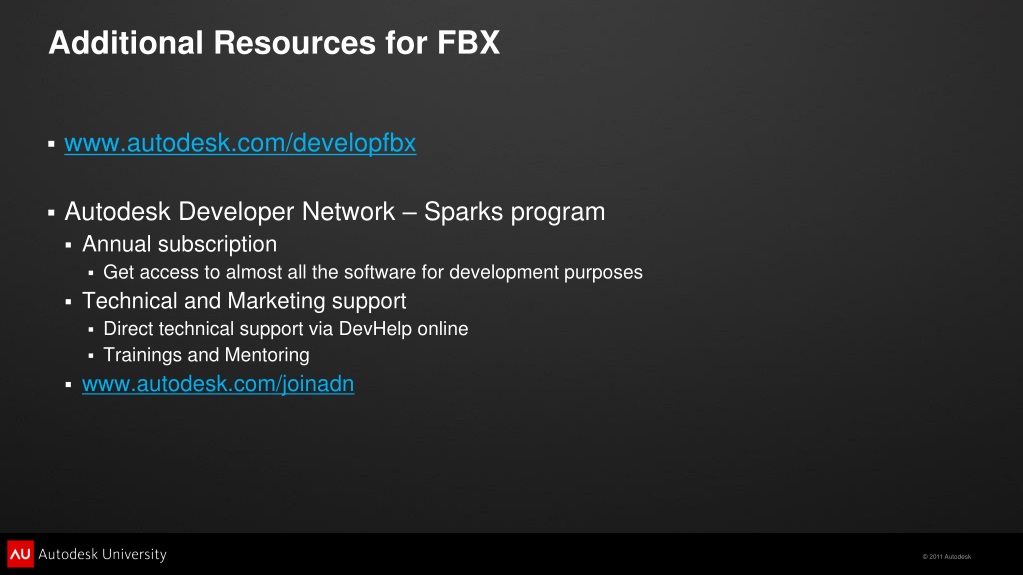Click the bullet marker before developfbx link

pos(51,144)
